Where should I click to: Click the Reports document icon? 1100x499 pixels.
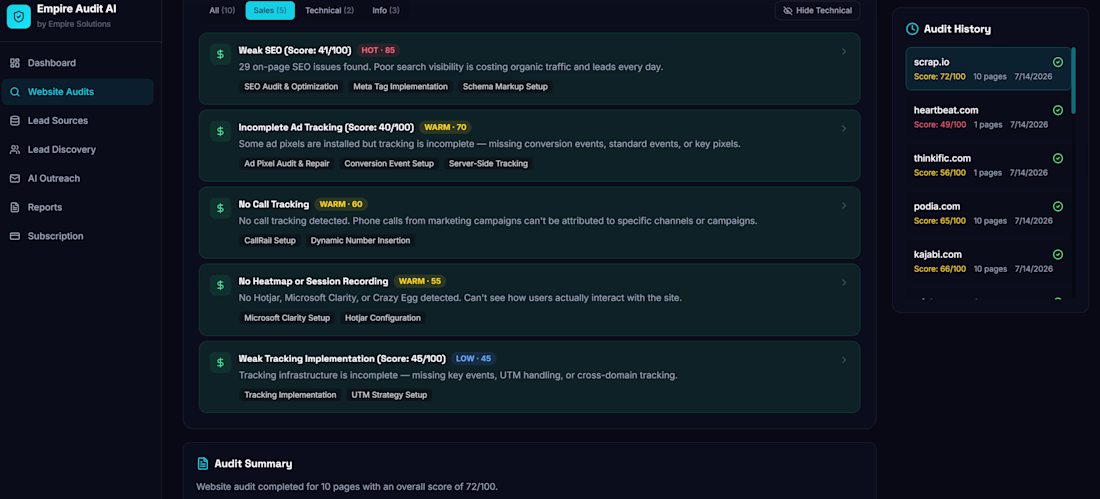pyautogui.click(x=15, y=207)
